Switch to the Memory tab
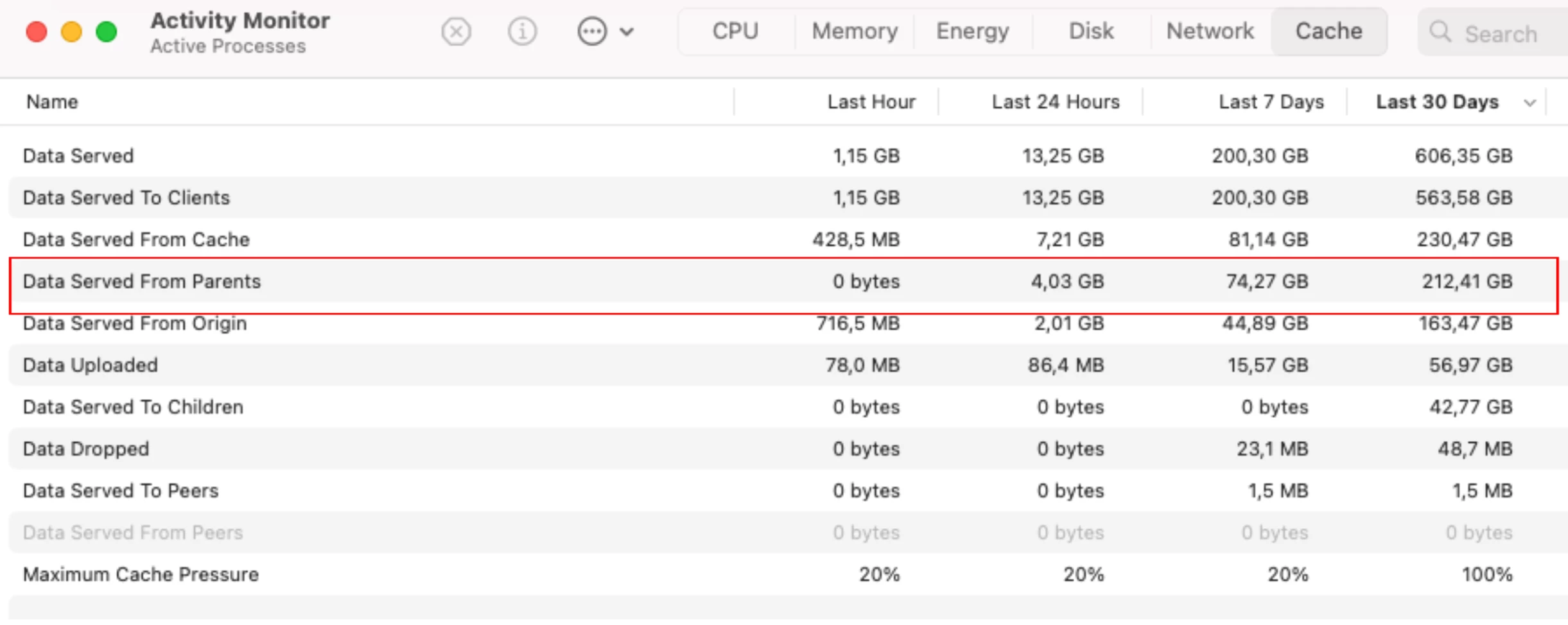The width and height of the screenshot is (1568, 625). click(855, 31)
